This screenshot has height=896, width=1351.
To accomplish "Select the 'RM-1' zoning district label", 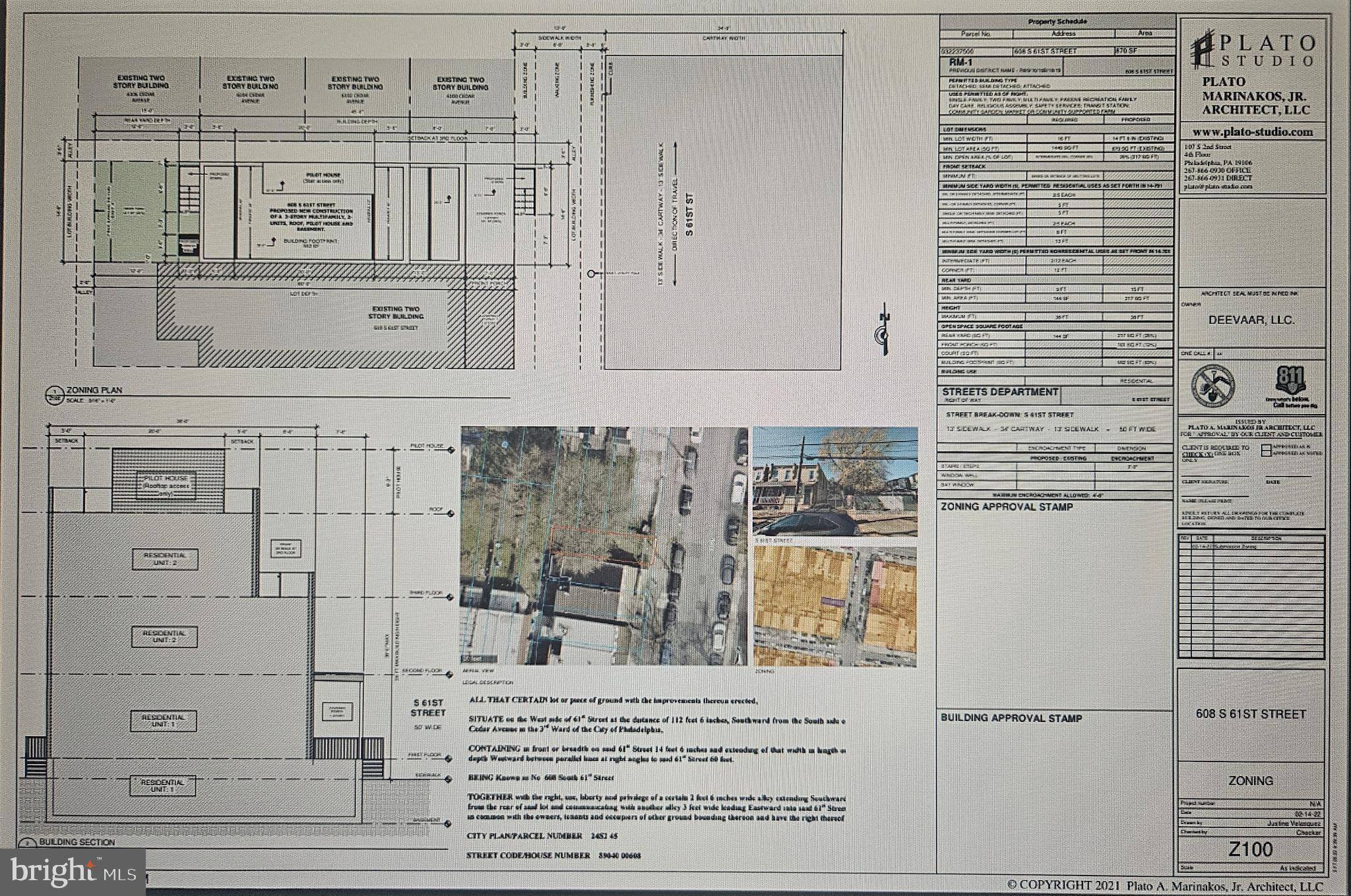I will tap(960, 62).
